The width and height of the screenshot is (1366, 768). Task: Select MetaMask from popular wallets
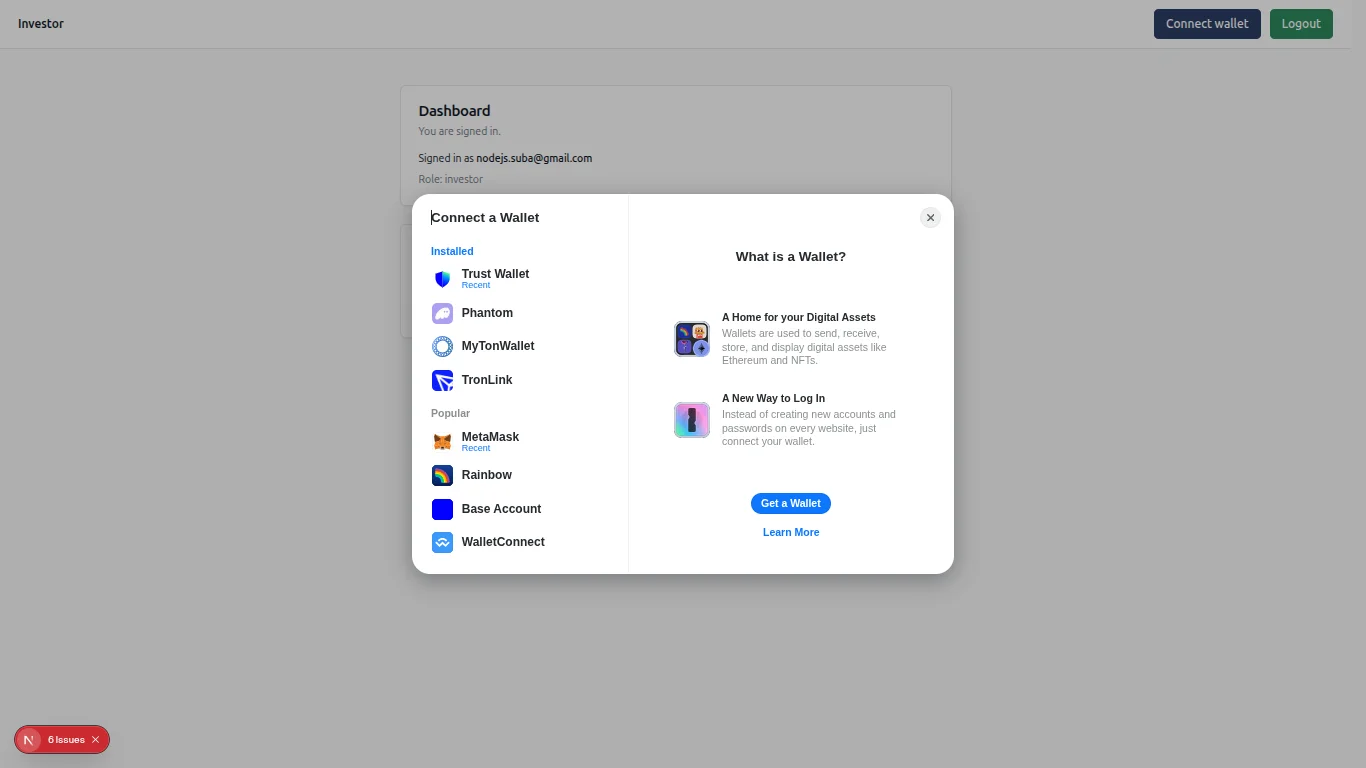(x=520, y=442)
